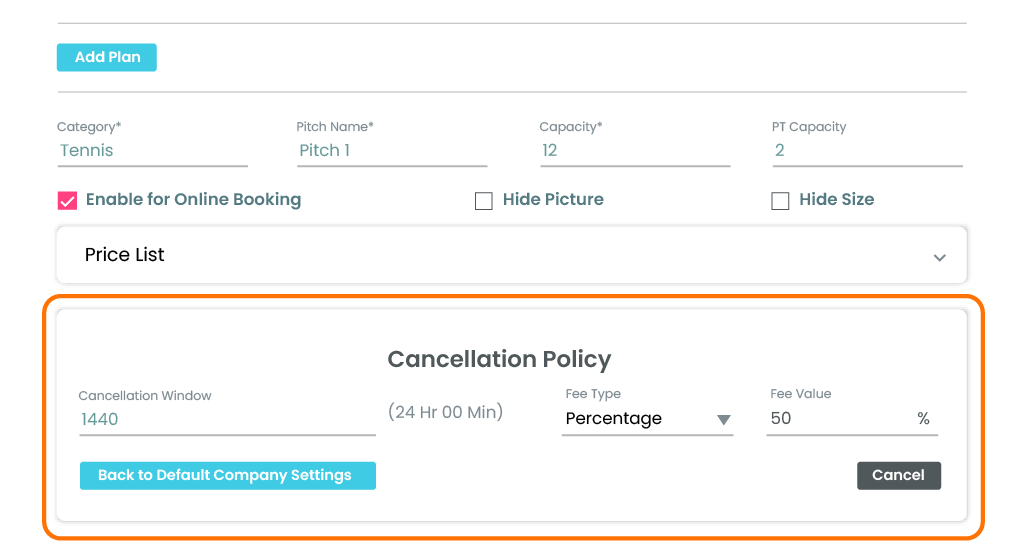The width and height of the screenshot is (1028, 558).
Task: Click the Add Plan button
Action: click(106, 57)
